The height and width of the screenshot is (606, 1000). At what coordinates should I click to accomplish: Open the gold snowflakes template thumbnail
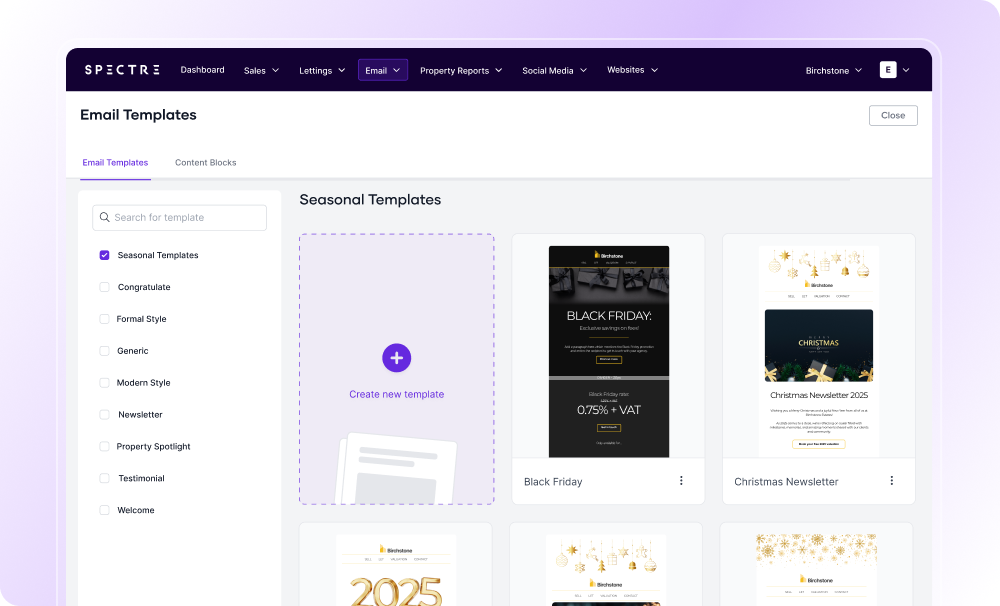(x=816, y=570)
